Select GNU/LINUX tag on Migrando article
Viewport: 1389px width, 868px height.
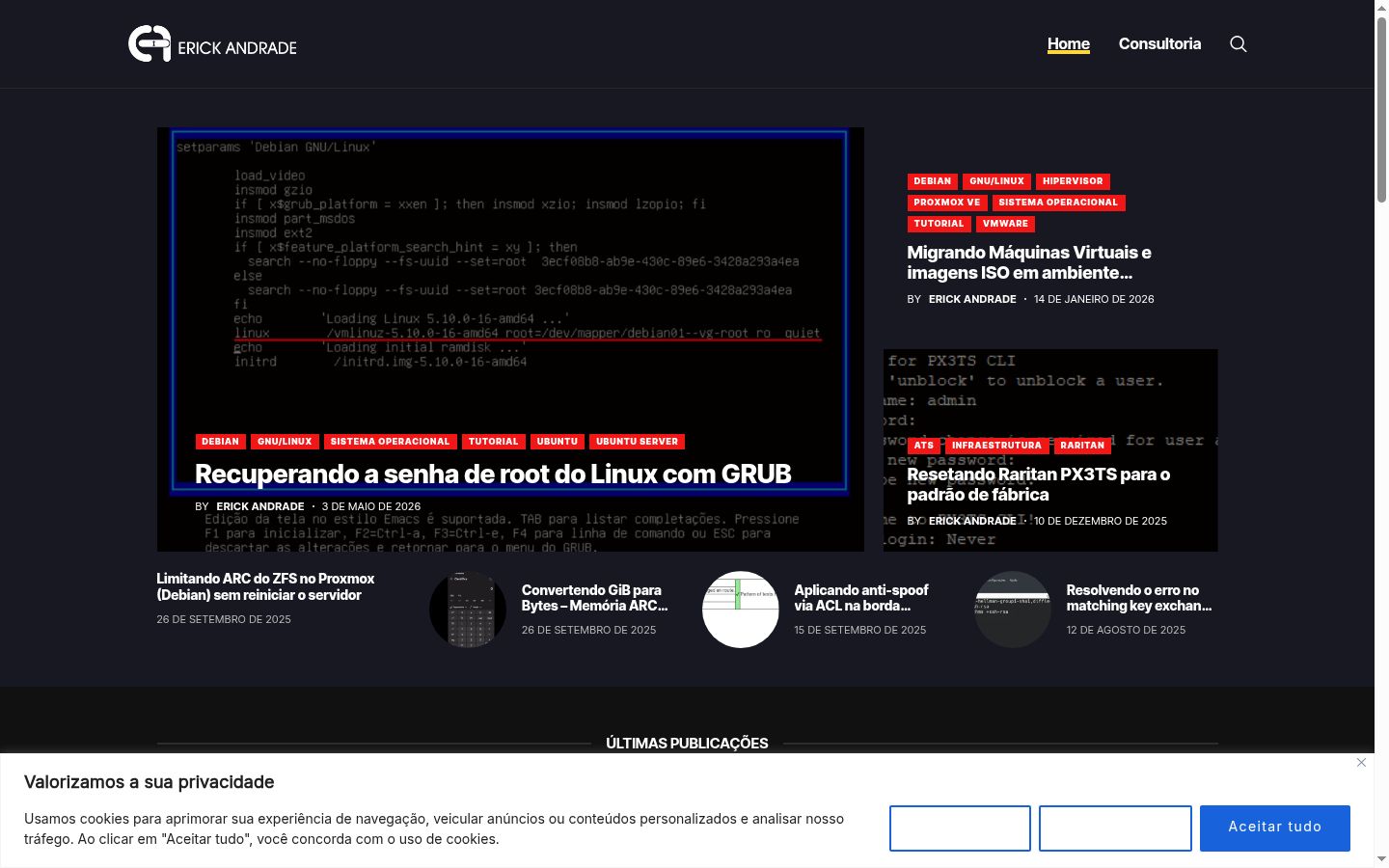(x=996, y=181)
